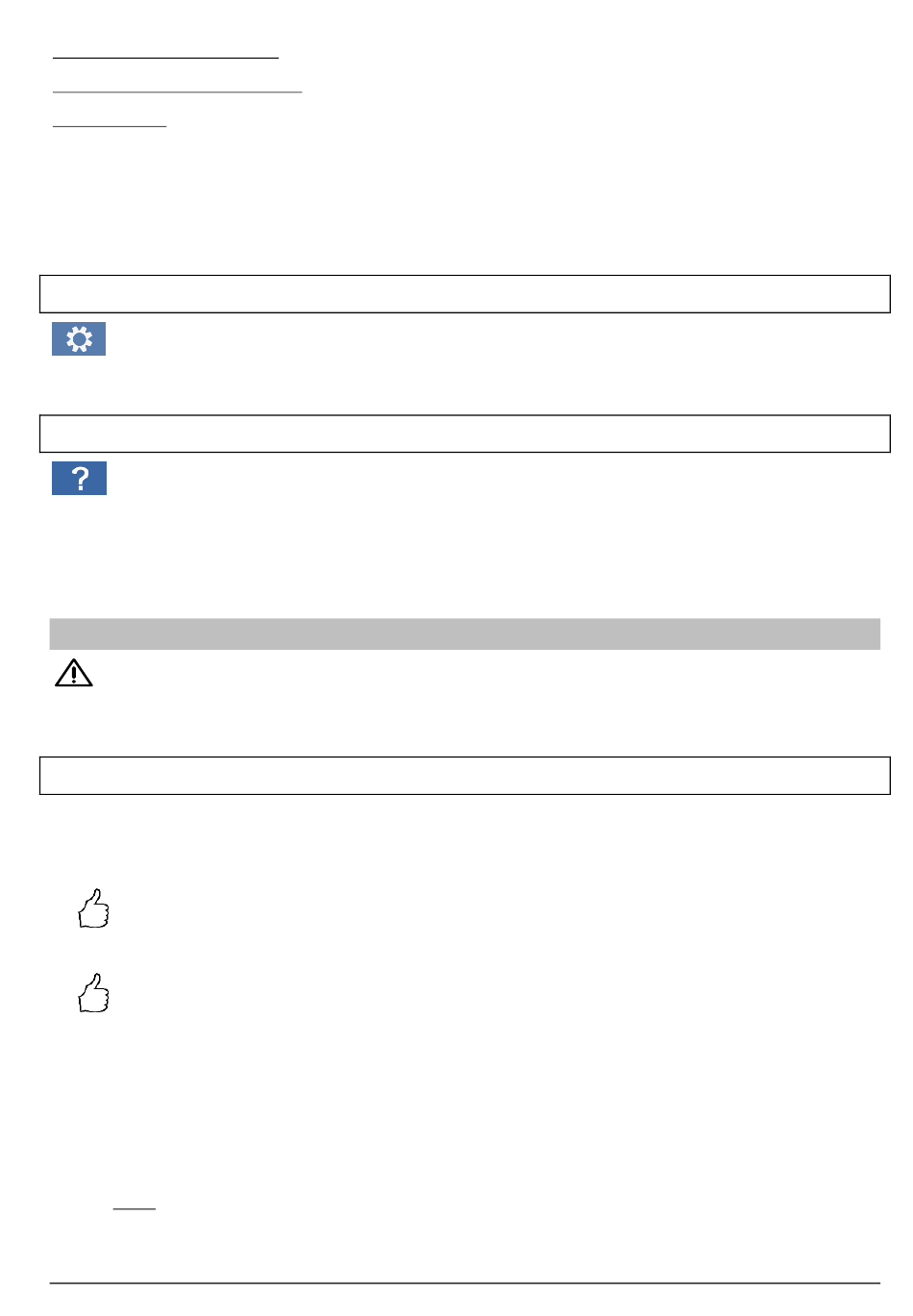Click the footer horizontal line
Viewport: 913px width, 1316px height.
[464, 1283]
